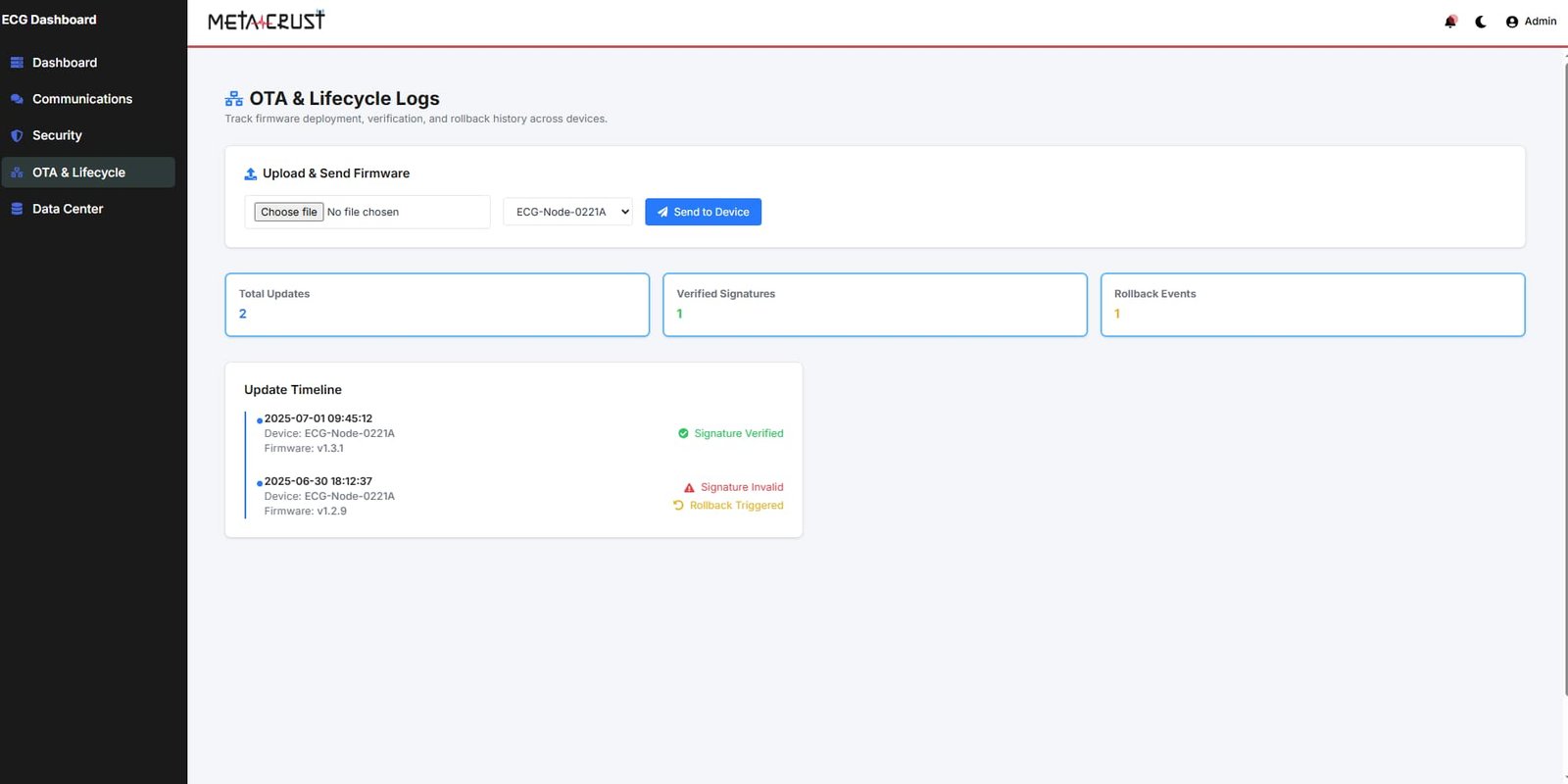
Task: Select the Verified Signatures card
Action: [874, 305]
